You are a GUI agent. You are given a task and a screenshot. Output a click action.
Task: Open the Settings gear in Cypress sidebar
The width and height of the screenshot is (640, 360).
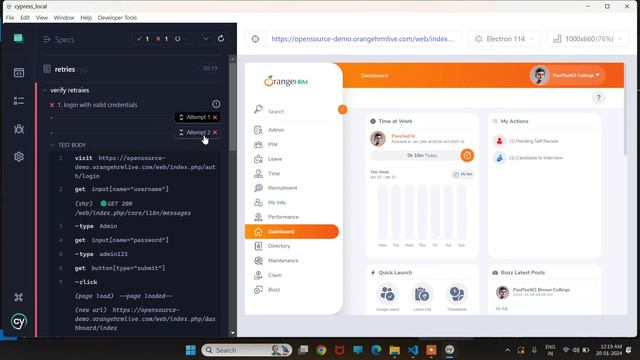click(19, 157)
